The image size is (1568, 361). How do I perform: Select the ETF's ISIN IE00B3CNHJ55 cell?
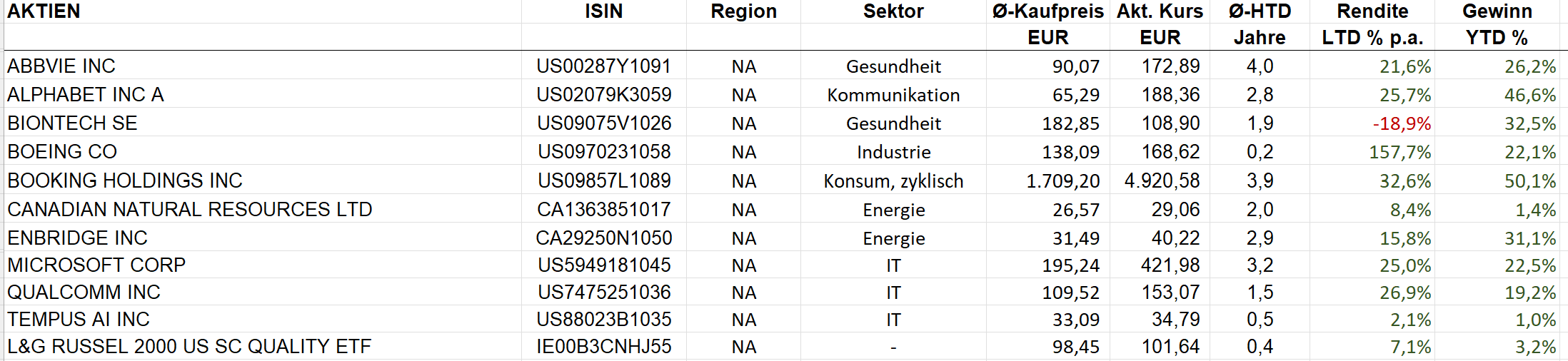pyautogui.click(x=603, y=347)
